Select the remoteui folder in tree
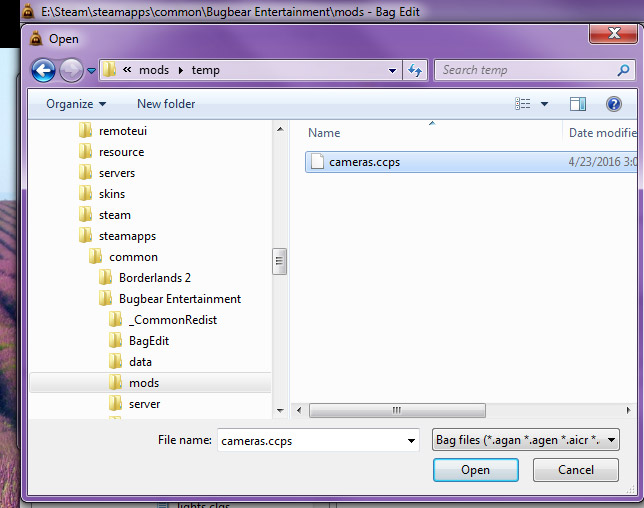Screen dimensions: 644x508 tap(123, 131)
